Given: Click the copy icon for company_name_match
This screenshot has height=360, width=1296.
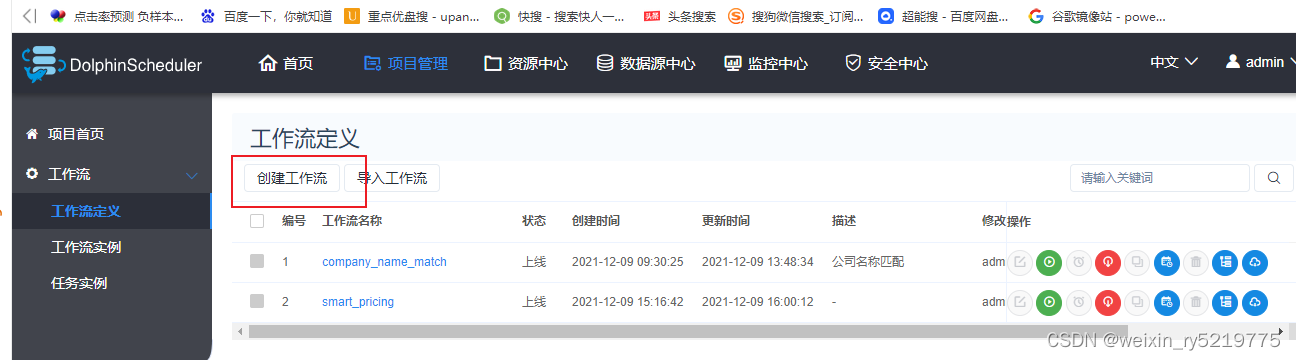Looking at the screenshot, I should pos(1136,262).
